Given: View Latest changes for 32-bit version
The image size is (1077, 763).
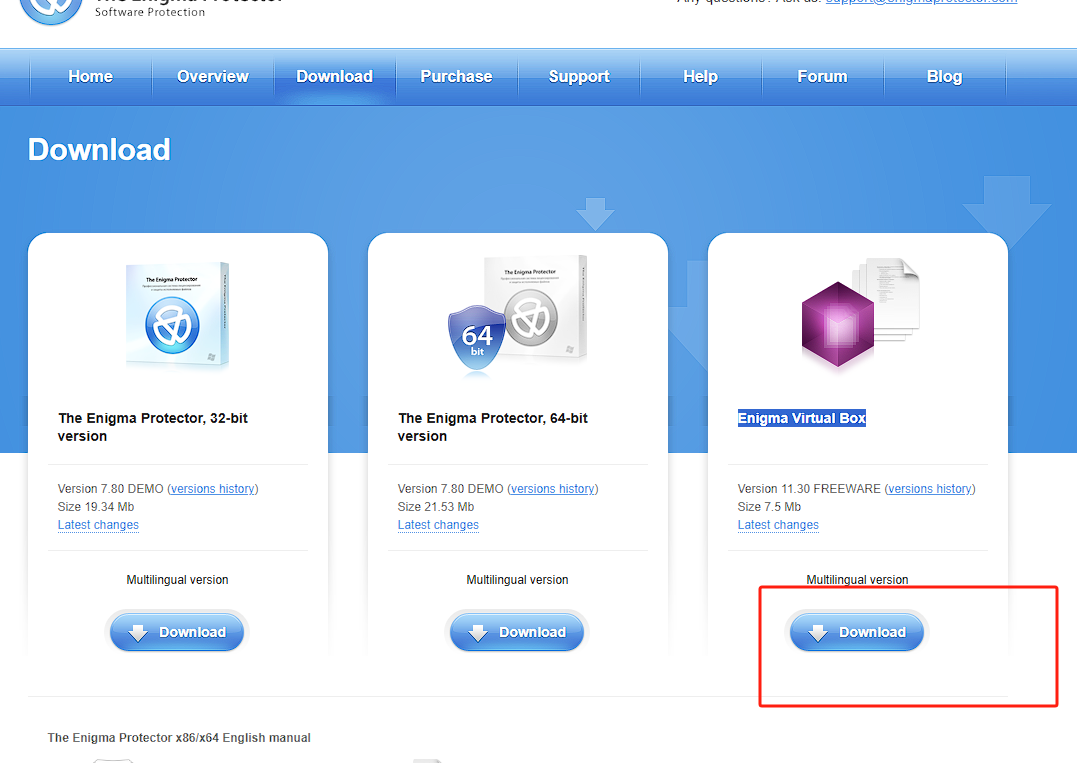Looking at the screenshot, I should 98,525.
